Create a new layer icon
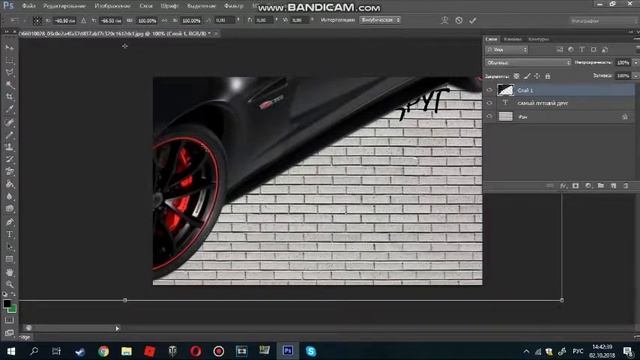640x360 pixels. point(613,186)
